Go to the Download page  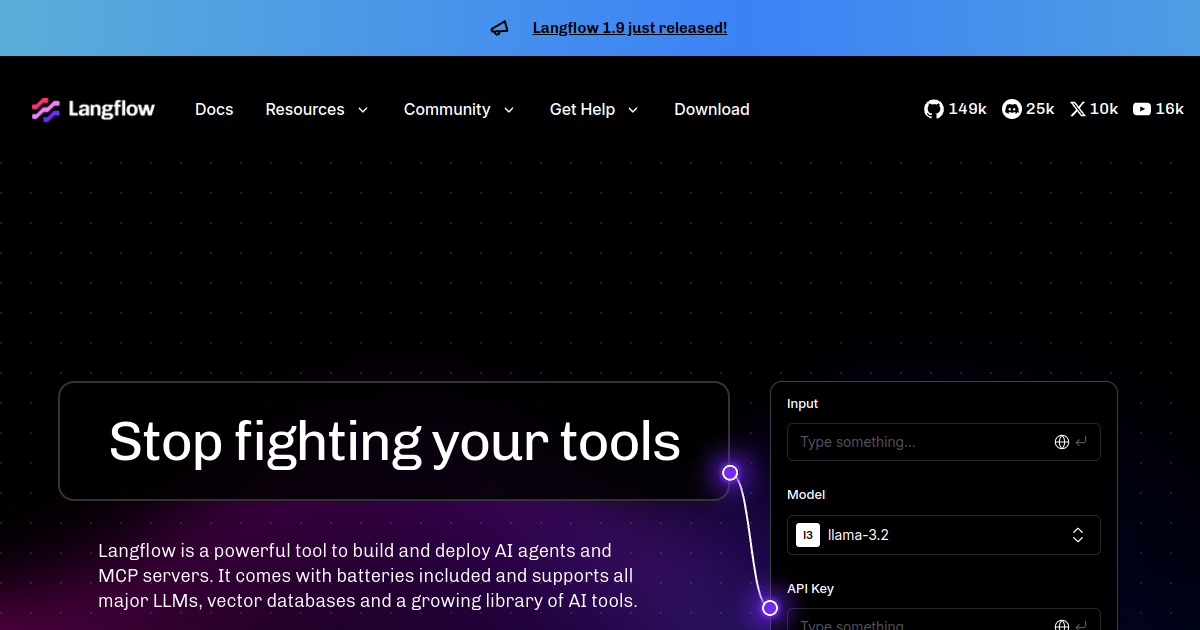pyautogui.click(x=712, y=109)
